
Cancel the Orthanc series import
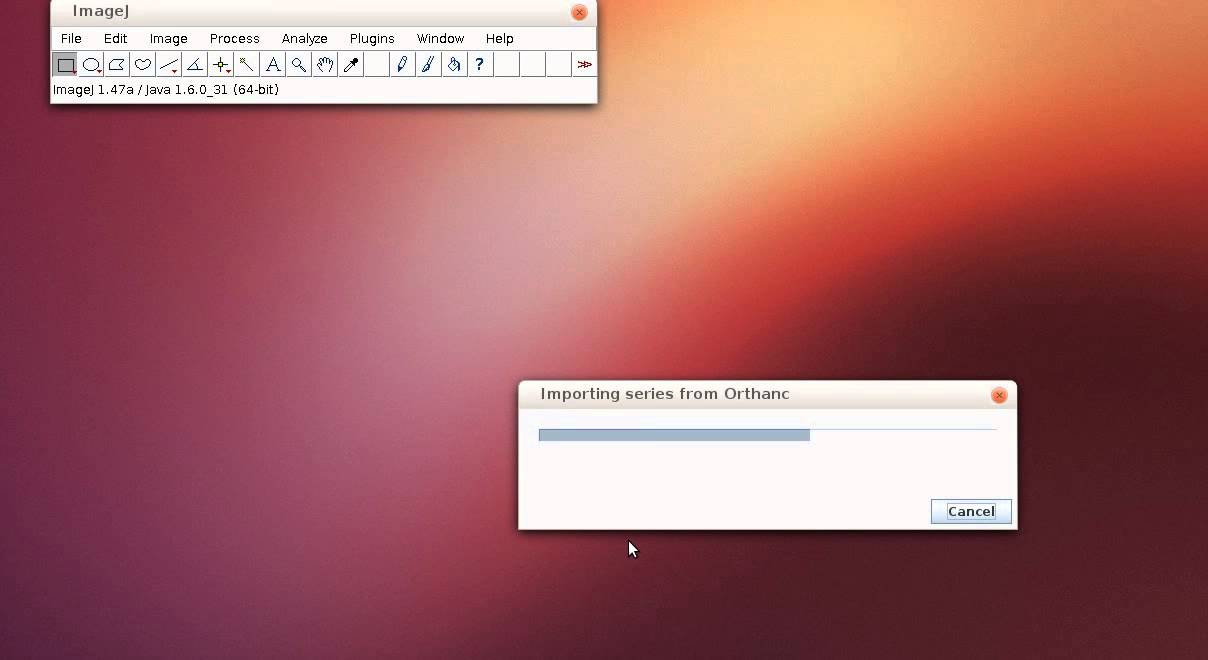[x=971, y=511]
